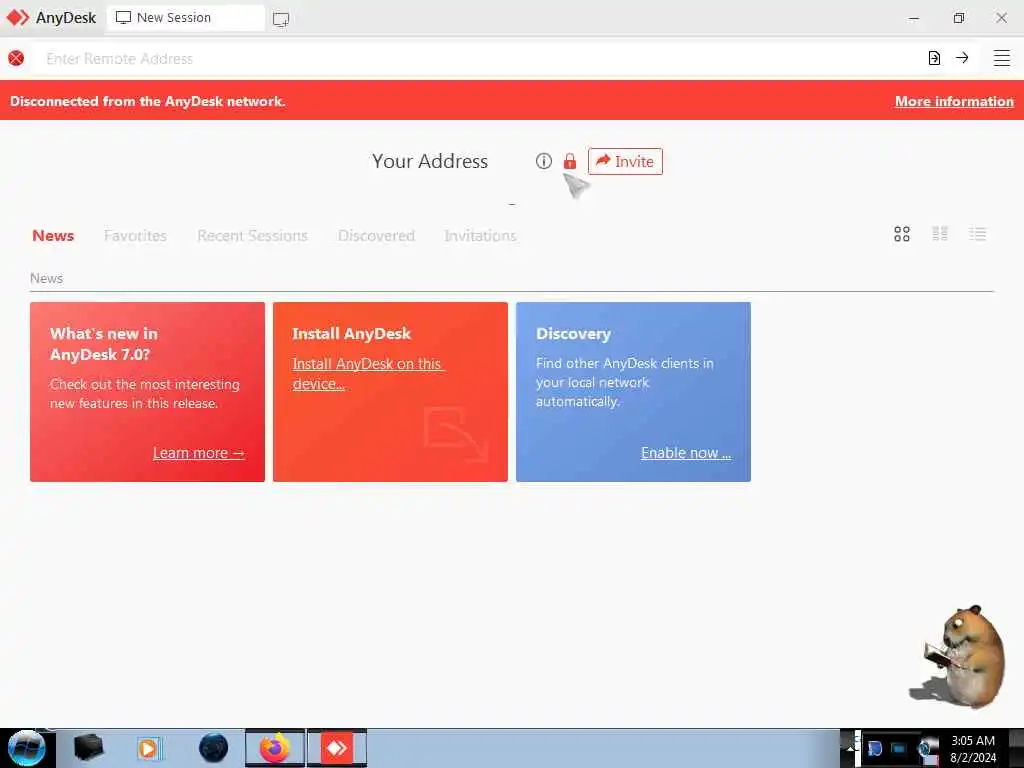Click the Discovery card heading

point(573,334)
